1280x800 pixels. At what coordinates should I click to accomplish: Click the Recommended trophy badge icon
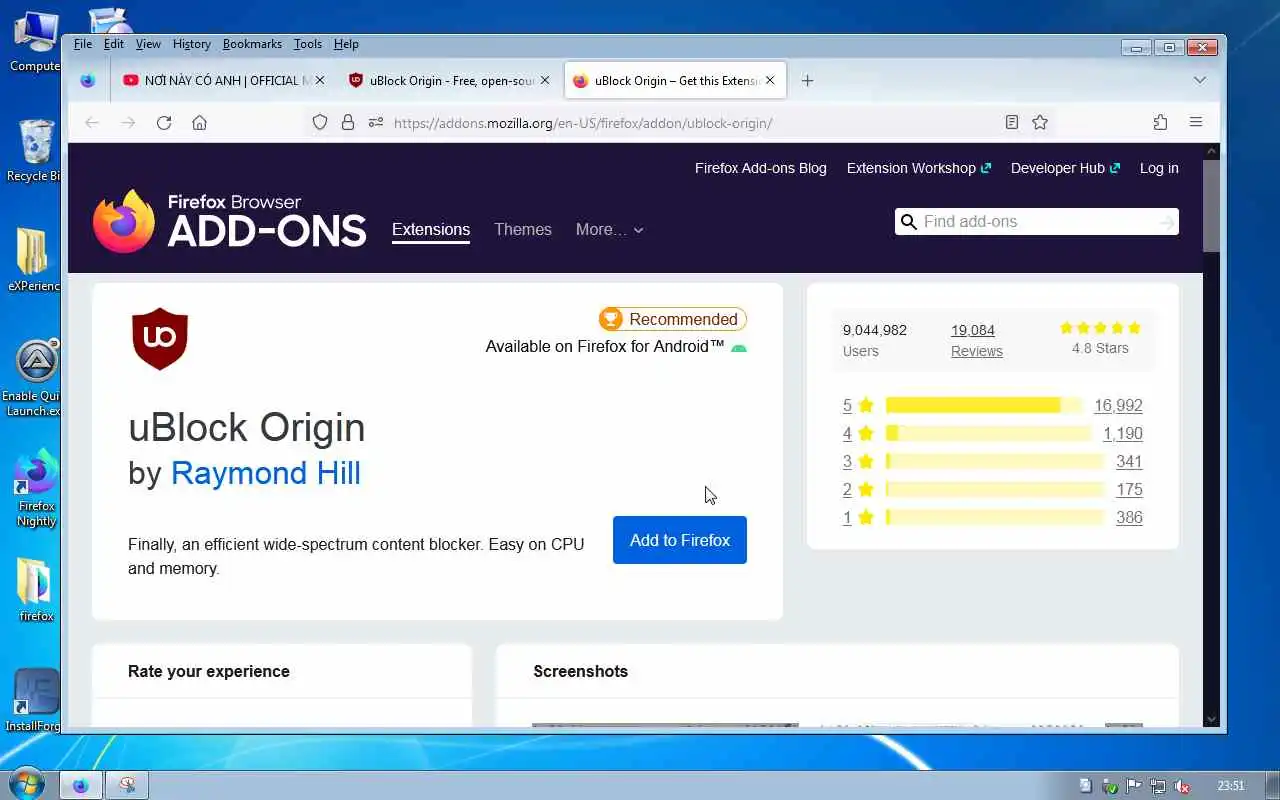click(x=610, y=319)
